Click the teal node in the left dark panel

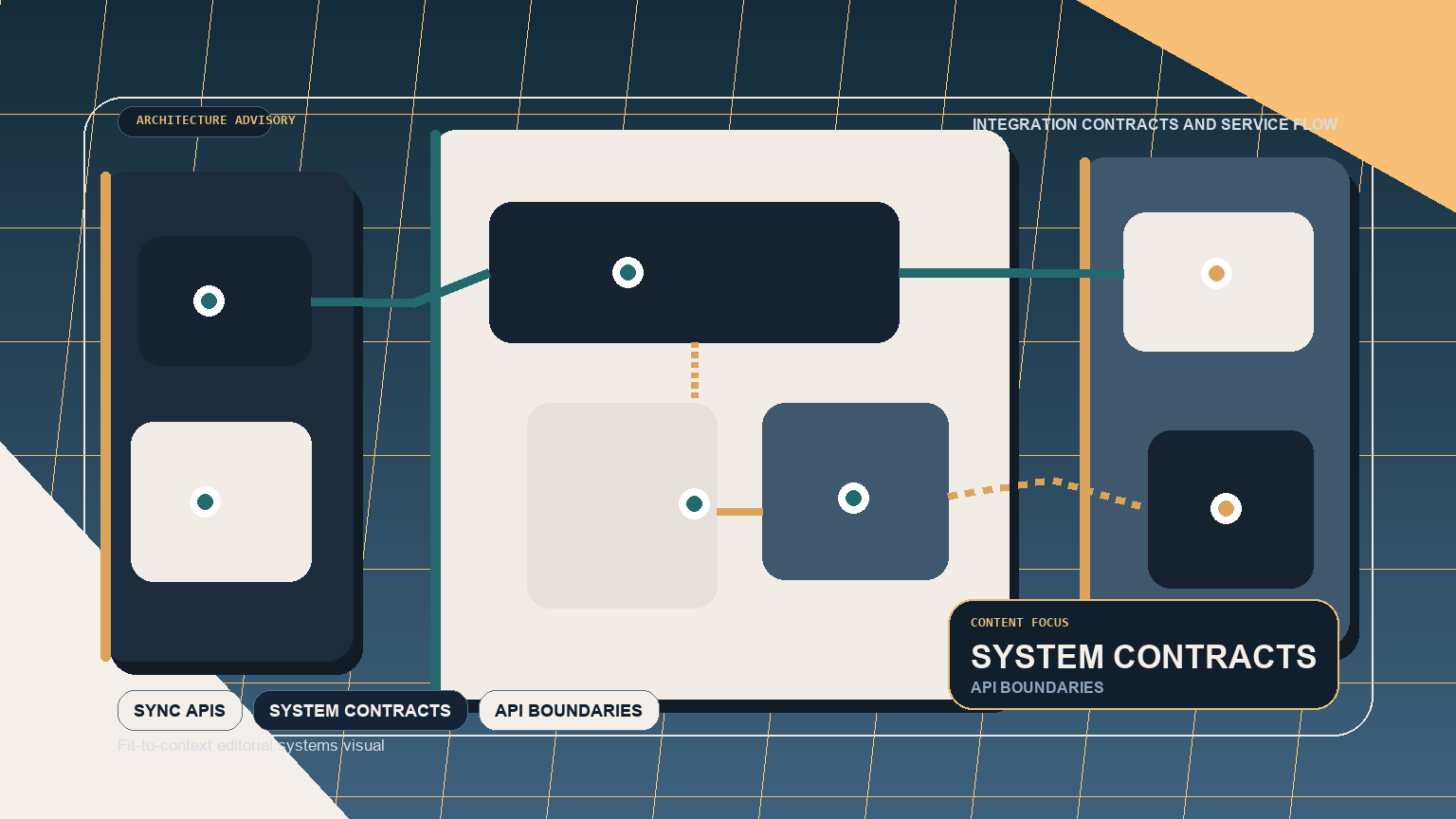(x=209, y=300)
